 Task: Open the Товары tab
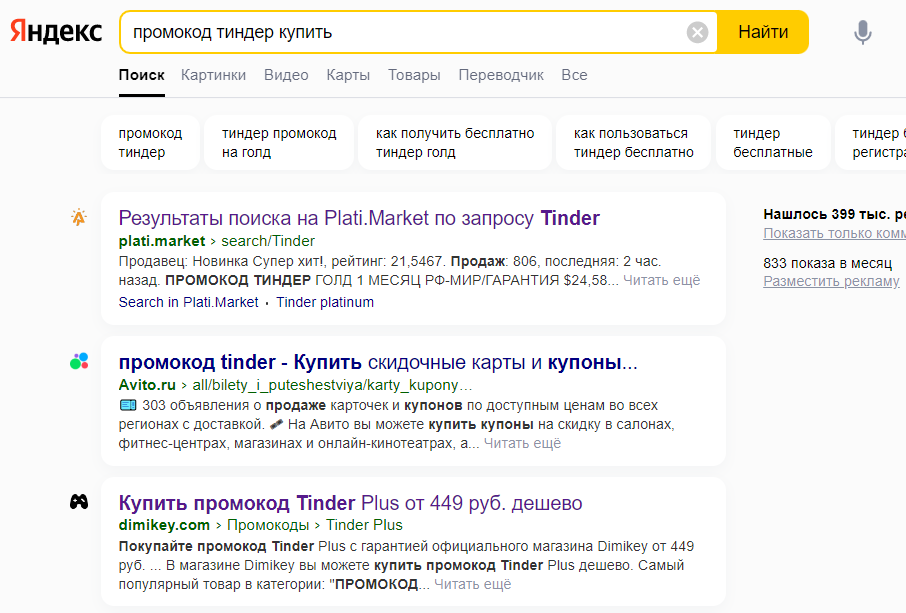tap(414, 75)
